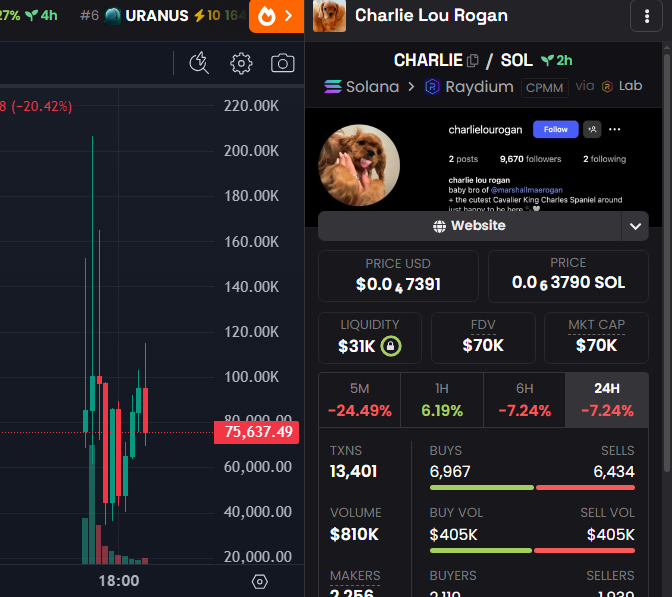Click the MKT CAP $70K box
This screenshot has width=672, height=597.
pos(596,338)
